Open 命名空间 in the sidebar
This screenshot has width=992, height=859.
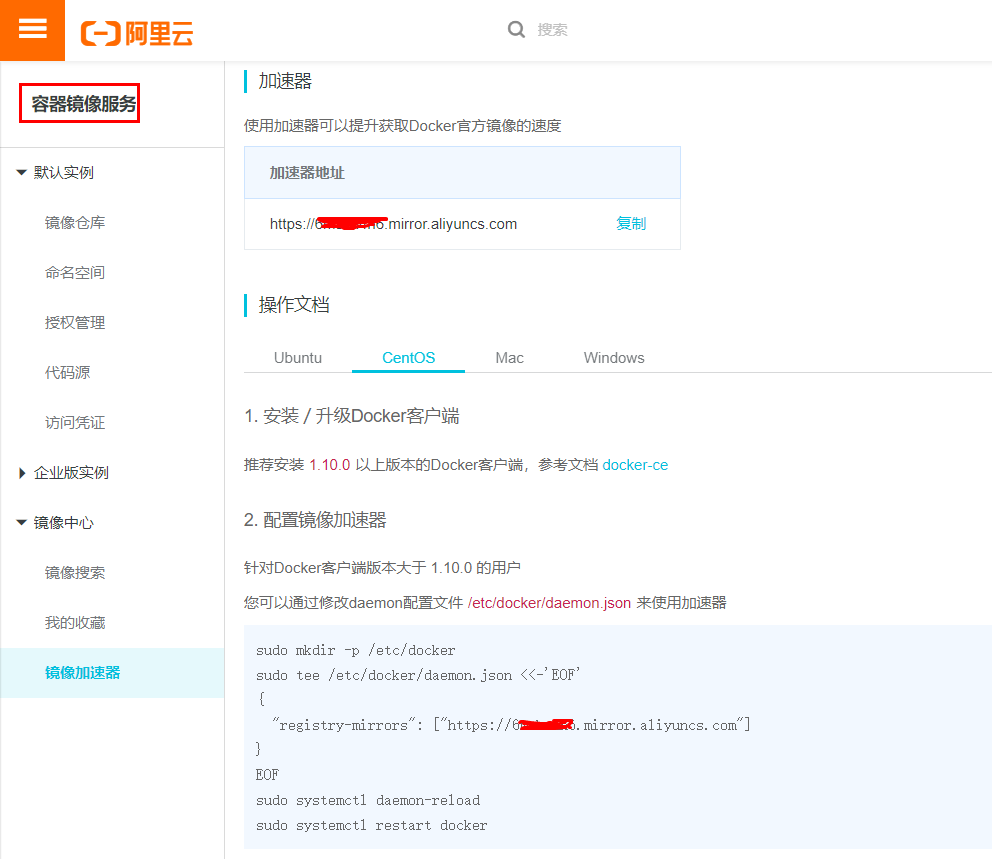tap(75, 273)
